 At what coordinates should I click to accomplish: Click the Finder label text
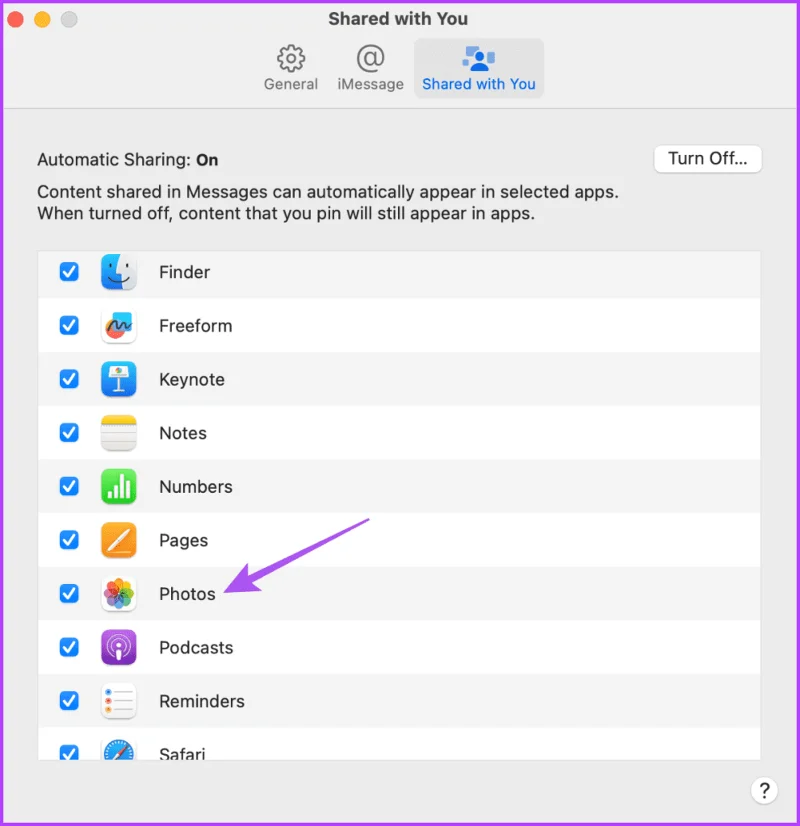(184, 272)
